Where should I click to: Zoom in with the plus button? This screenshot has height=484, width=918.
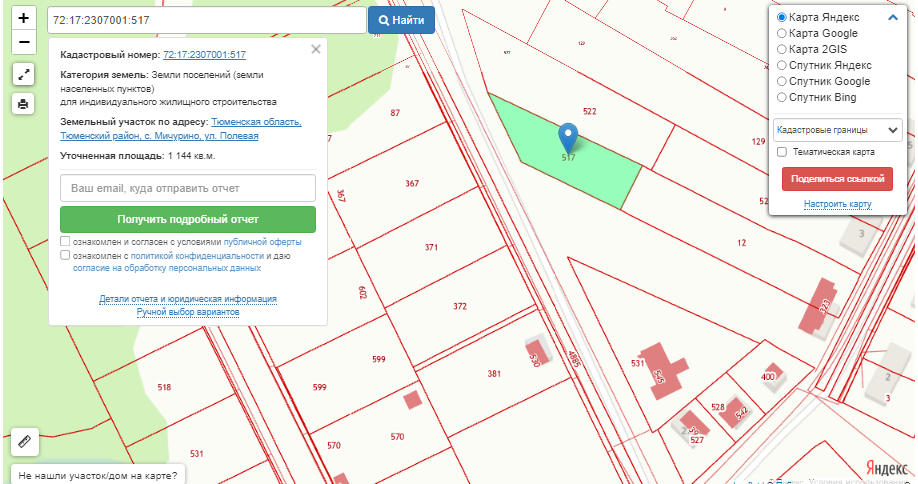point(24,18)
